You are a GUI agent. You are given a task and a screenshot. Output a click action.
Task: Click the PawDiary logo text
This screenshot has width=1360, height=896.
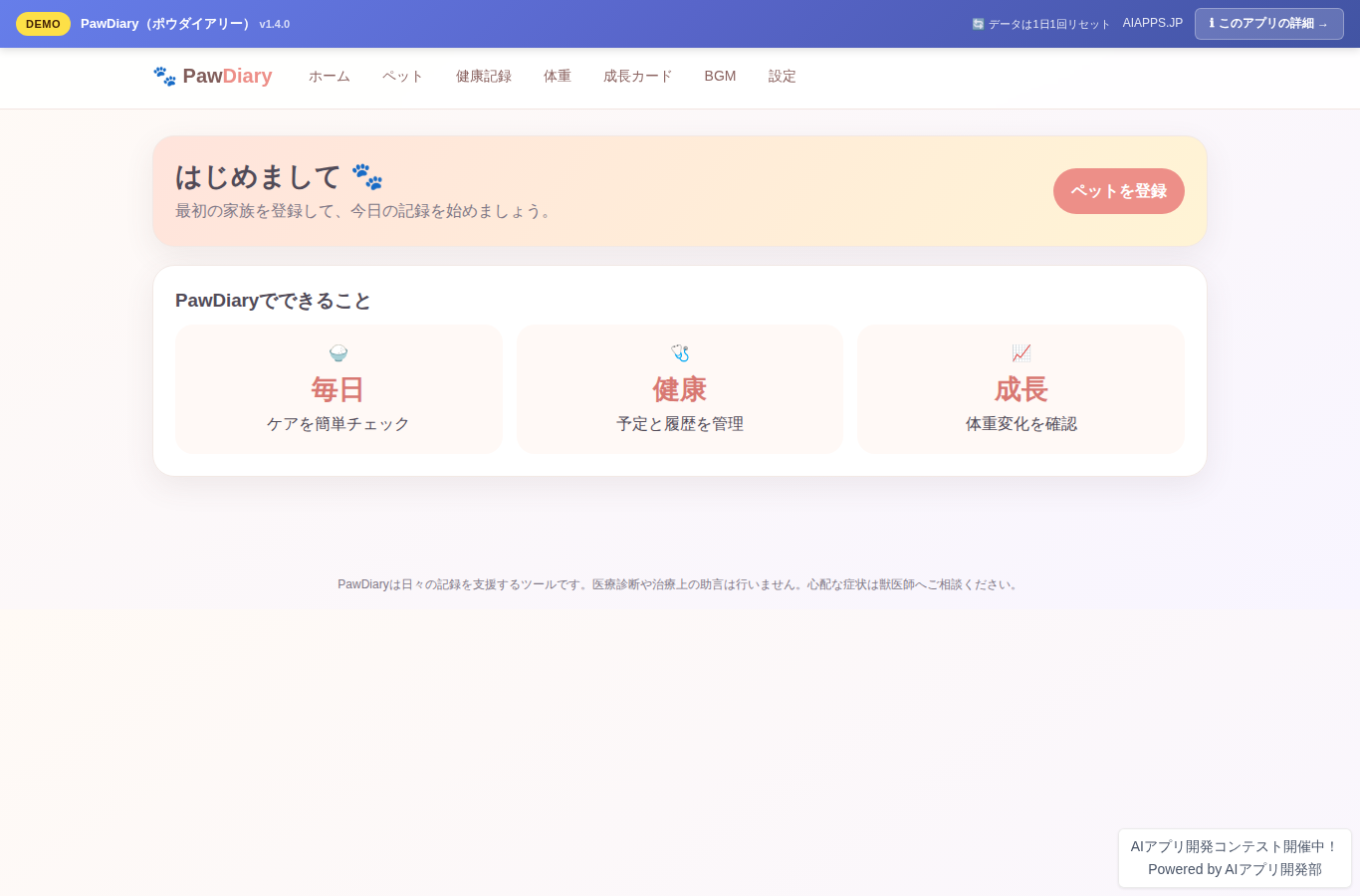[x=227, y=77]
